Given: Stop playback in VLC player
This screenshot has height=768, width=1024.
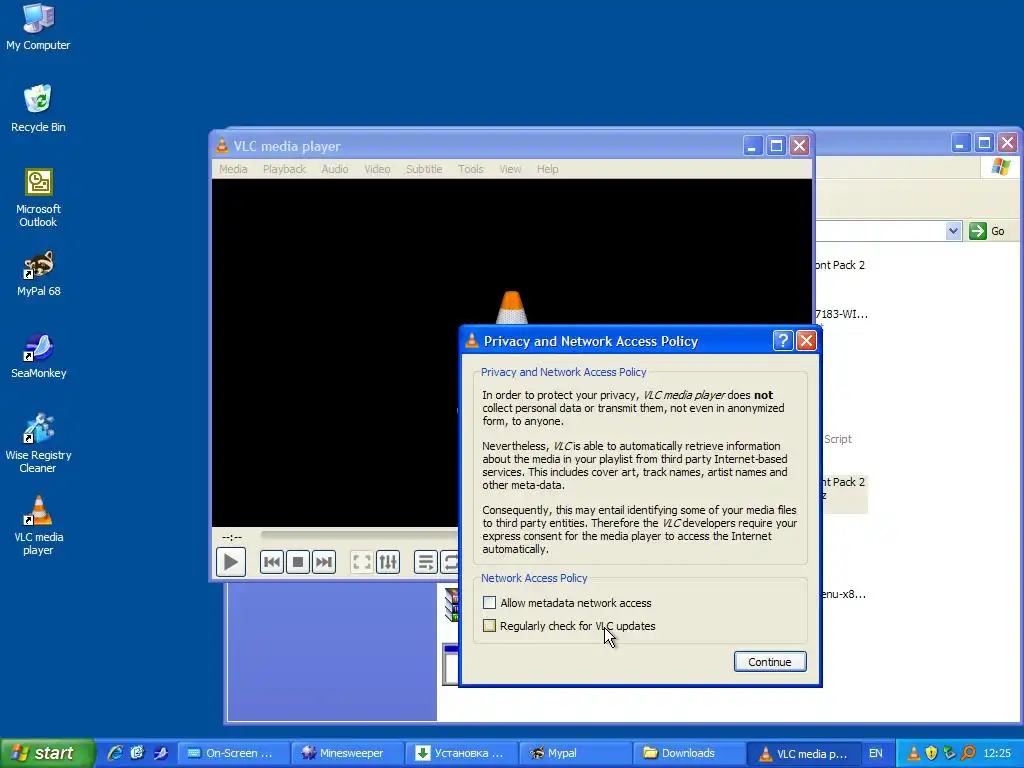Looking at the screenshot, I should 298,562.
